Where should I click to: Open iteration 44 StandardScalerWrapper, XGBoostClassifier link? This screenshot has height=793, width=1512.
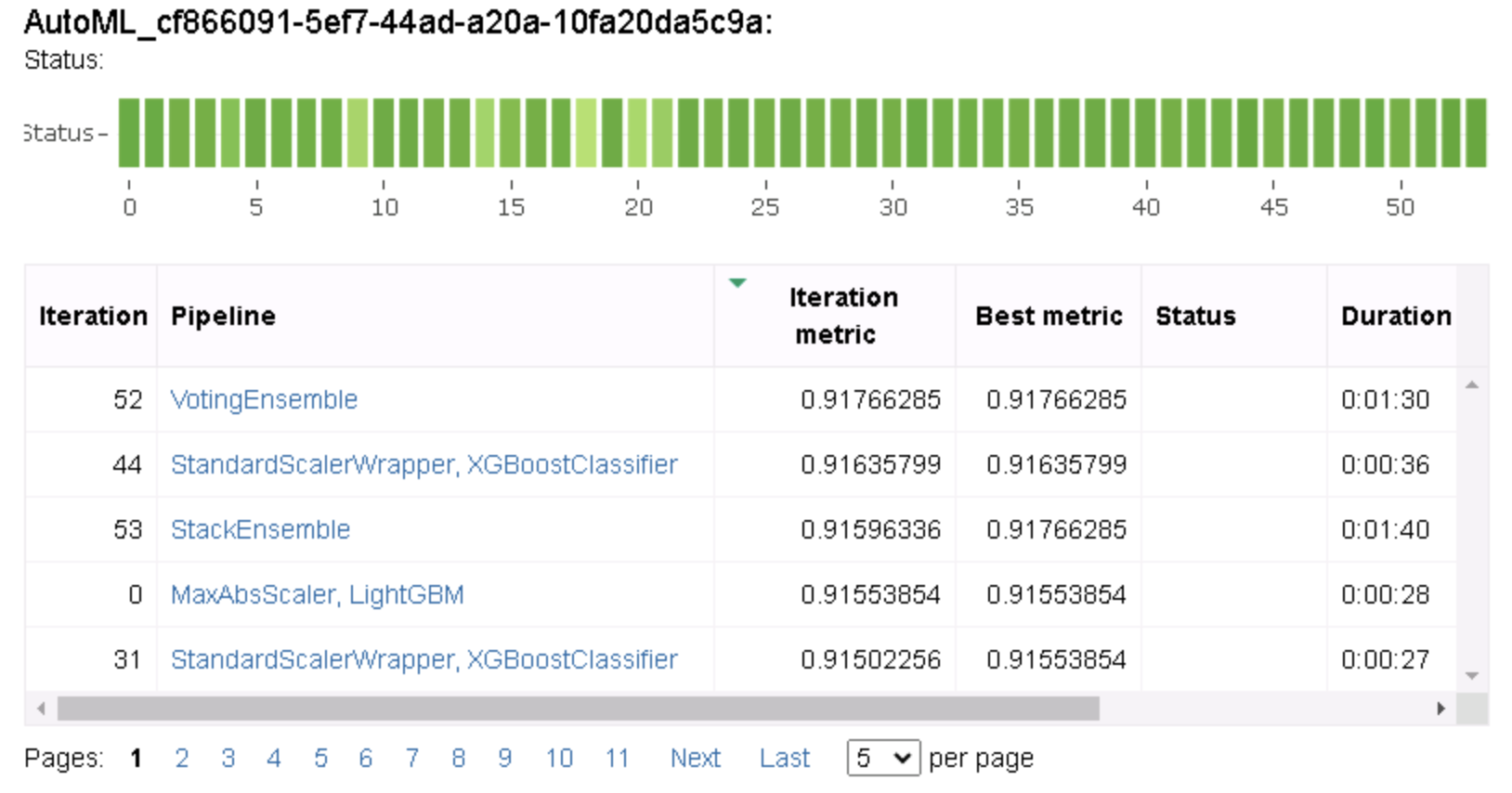pyautogui.click(x=424, y=464)
